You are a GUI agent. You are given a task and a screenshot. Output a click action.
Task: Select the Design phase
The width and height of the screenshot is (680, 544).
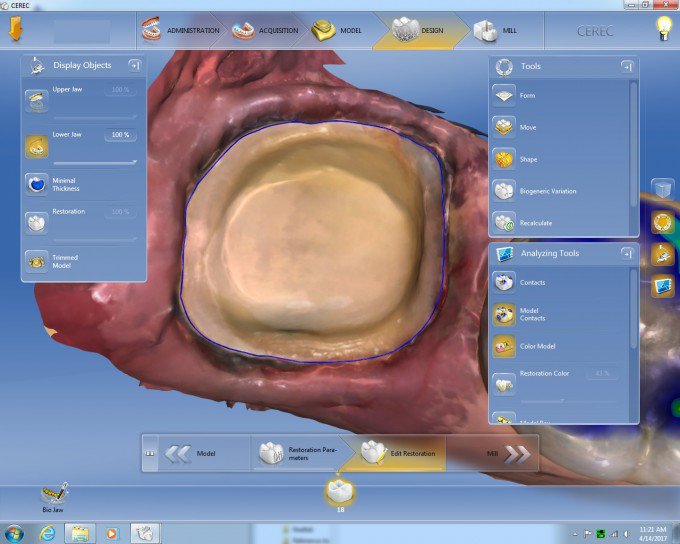pos(418,30)
